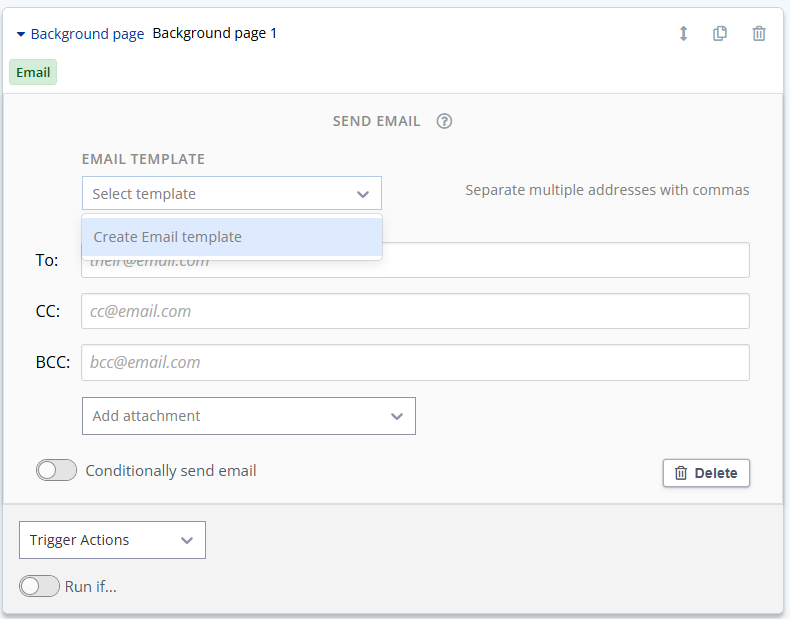Screen dimensions: 790x619
Task: Click the chevron in Add attachment box
Action: [397, 417]
